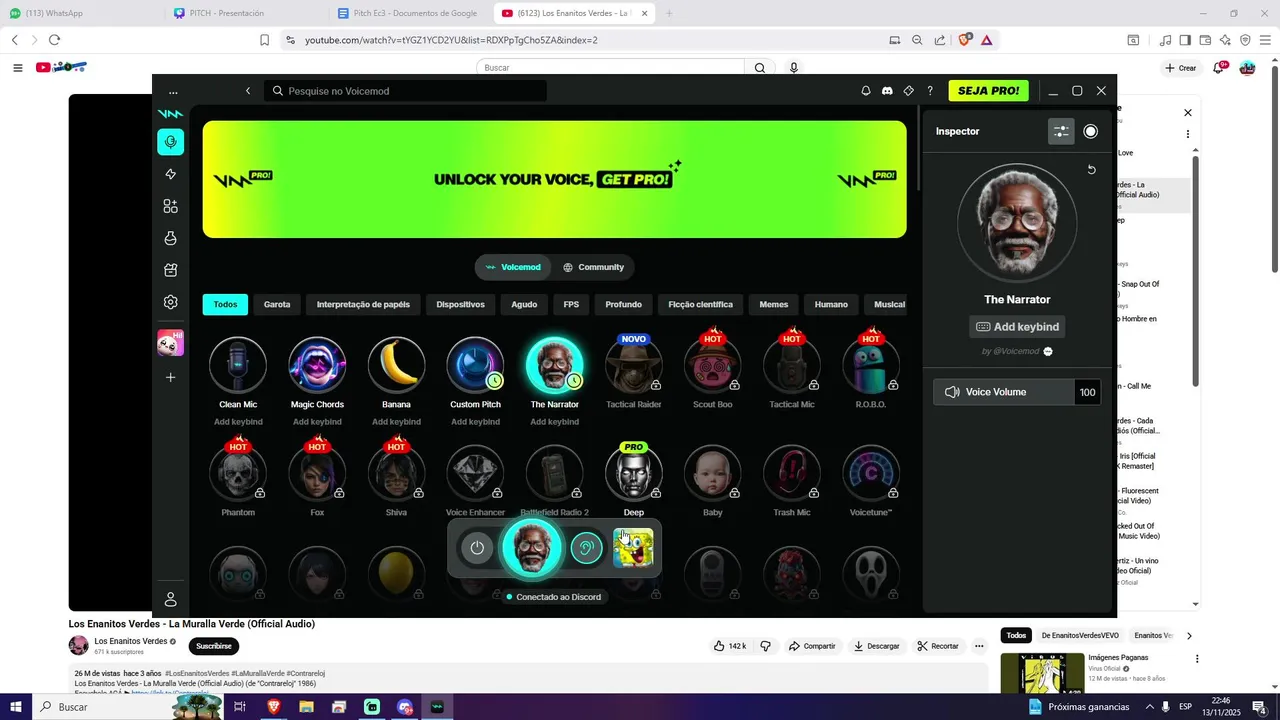The image size is (1280, 720).
Task: Select the Custom Pitch voice
Action: pos(475,364)
